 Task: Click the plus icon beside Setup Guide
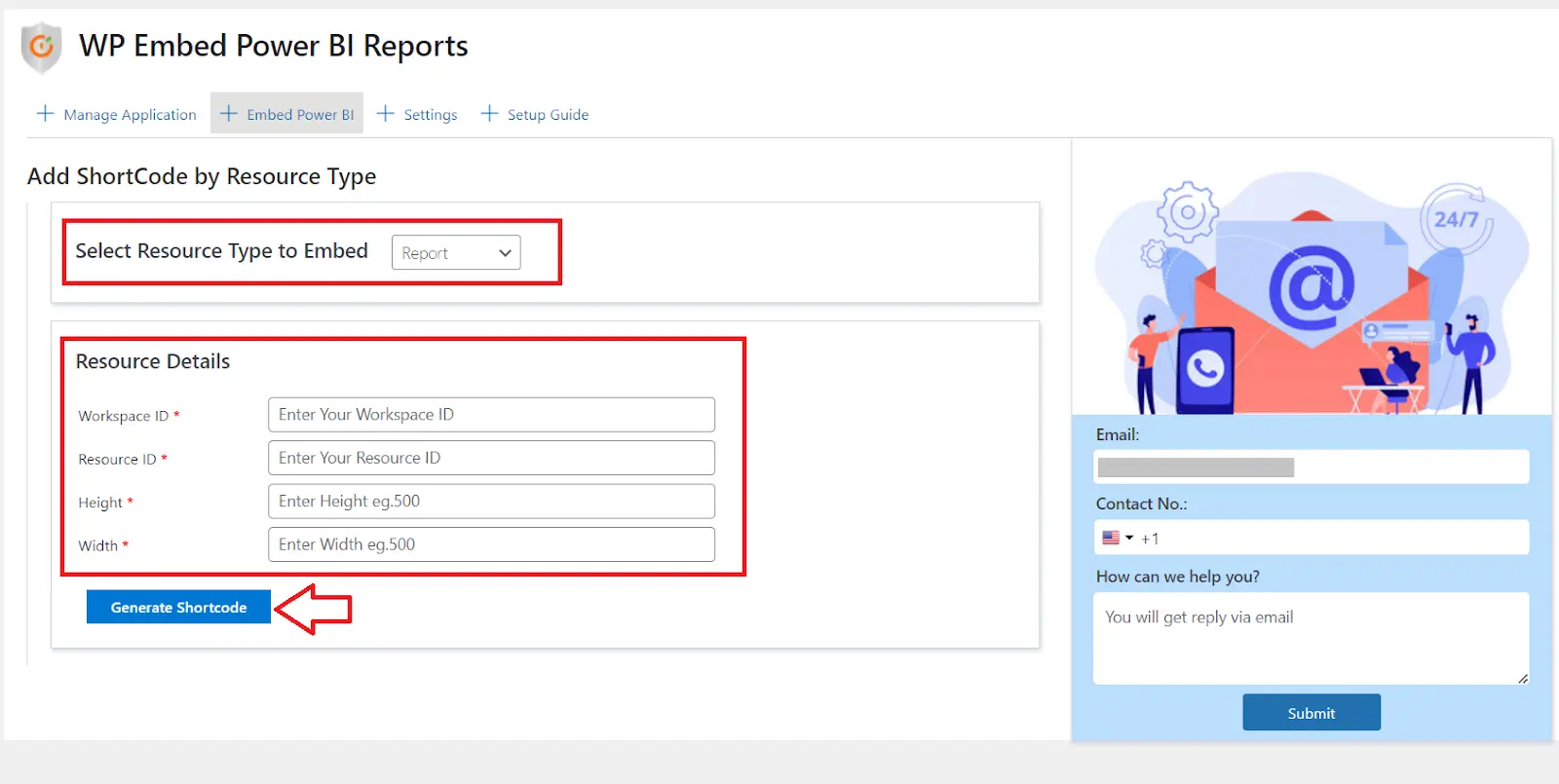pos(489,114)
